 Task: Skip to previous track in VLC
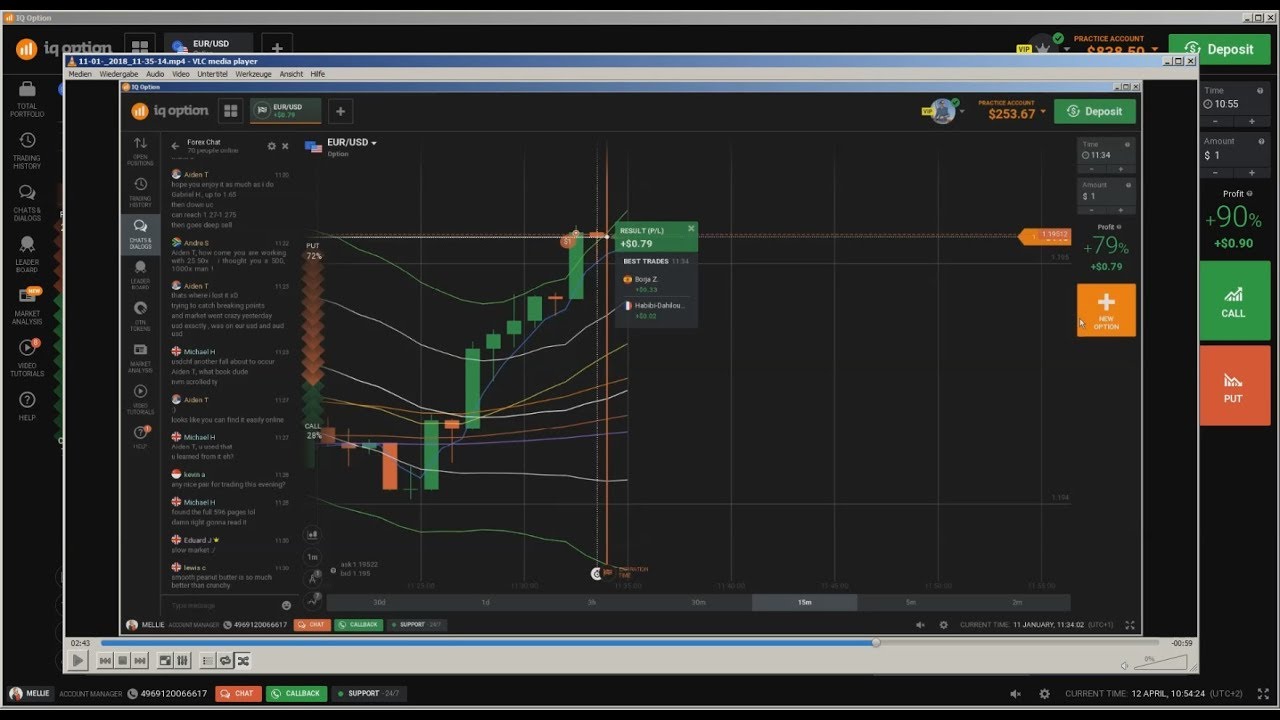click(105, 660)
